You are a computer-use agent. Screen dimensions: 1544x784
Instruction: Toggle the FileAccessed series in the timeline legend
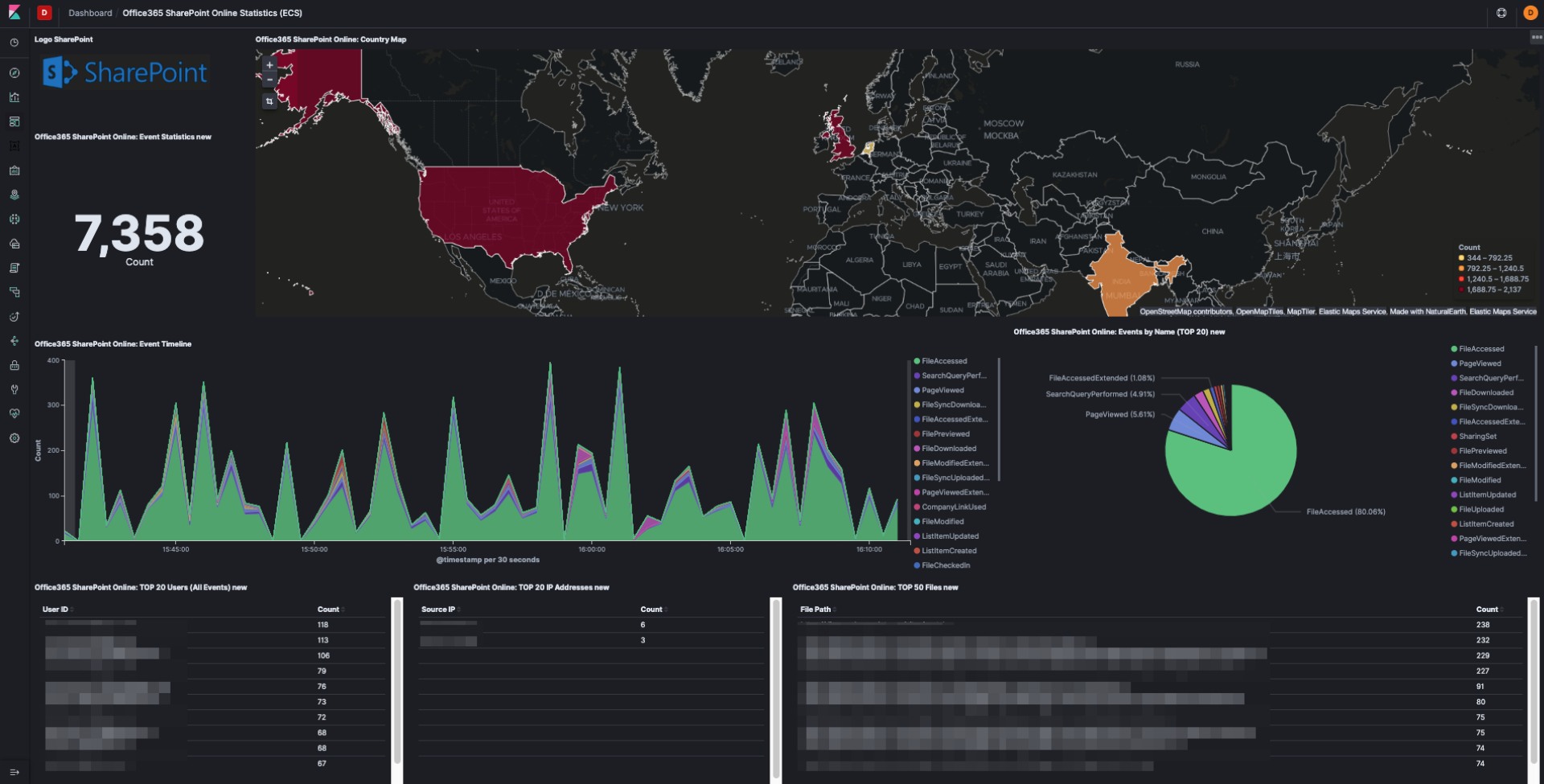[x=944, y=361]
